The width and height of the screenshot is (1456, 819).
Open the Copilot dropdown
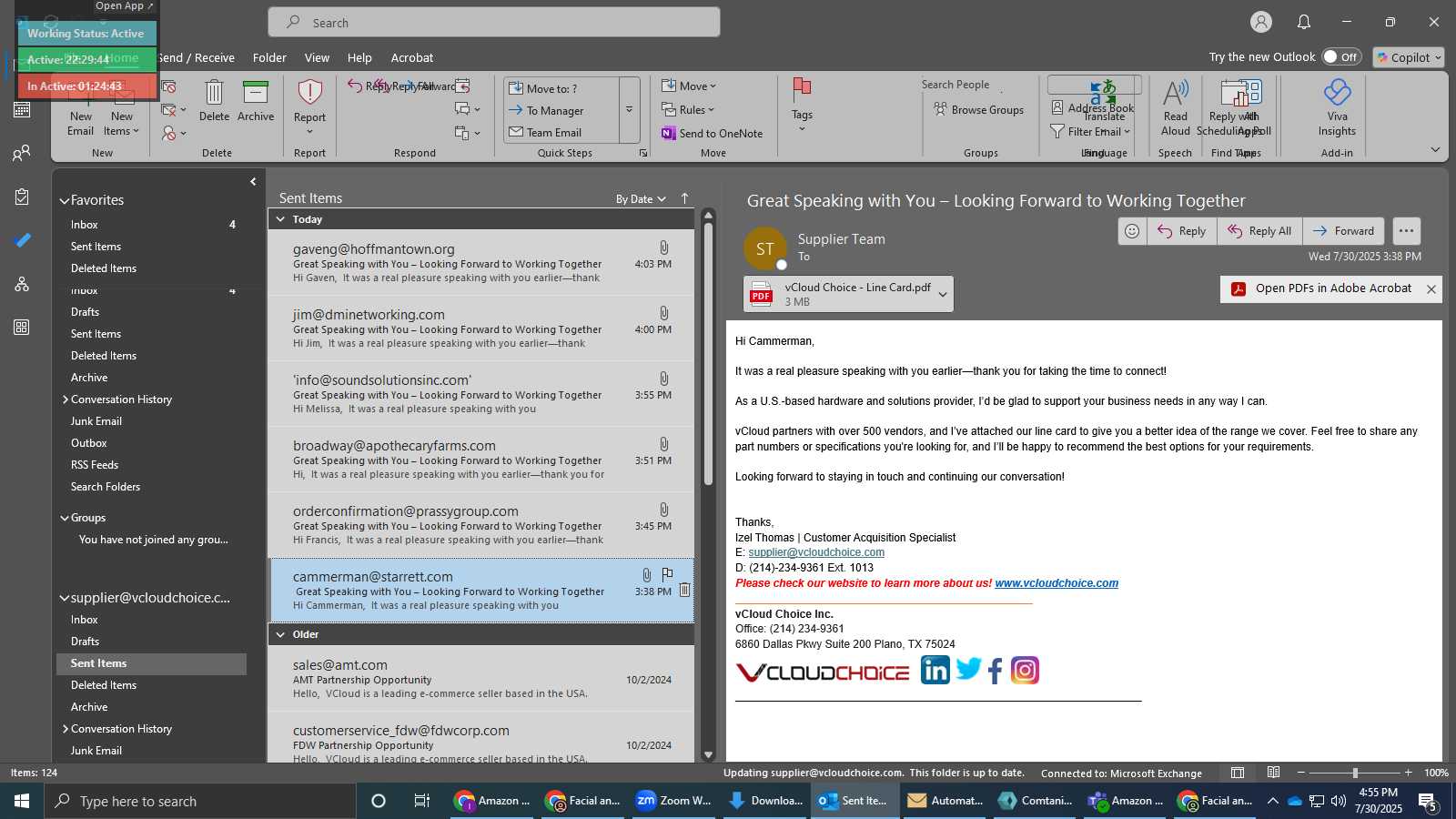[1409, 57]
